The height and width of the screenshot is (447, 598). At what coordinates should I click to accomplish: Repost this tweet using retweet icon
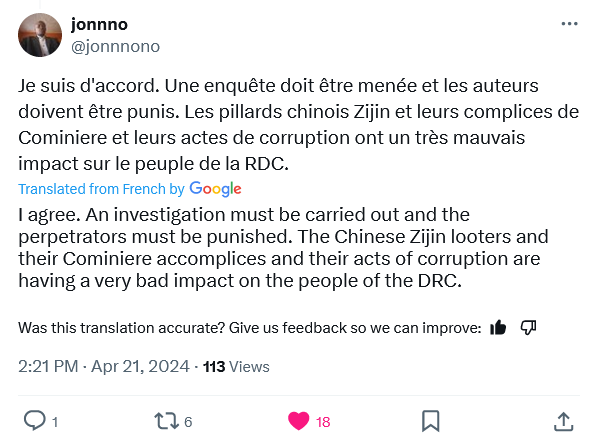[166, 421]
